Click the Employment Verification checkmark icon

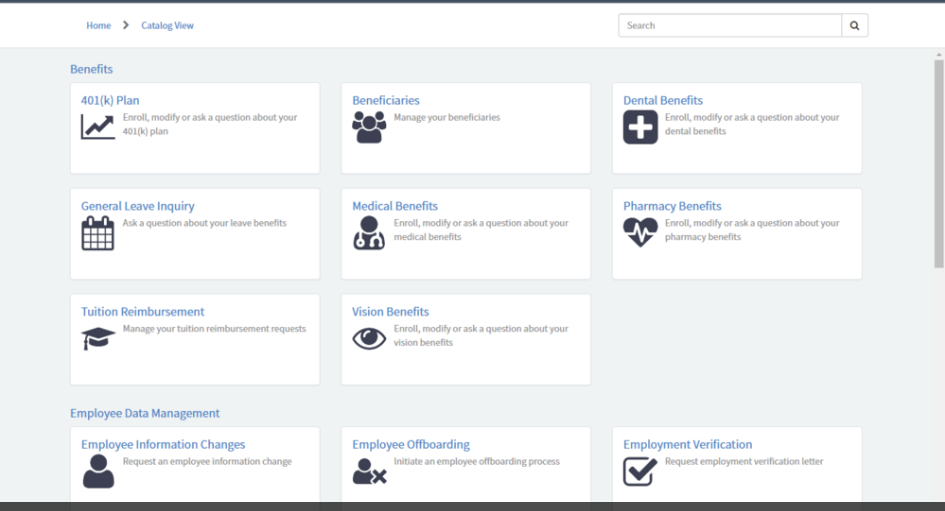640,471
